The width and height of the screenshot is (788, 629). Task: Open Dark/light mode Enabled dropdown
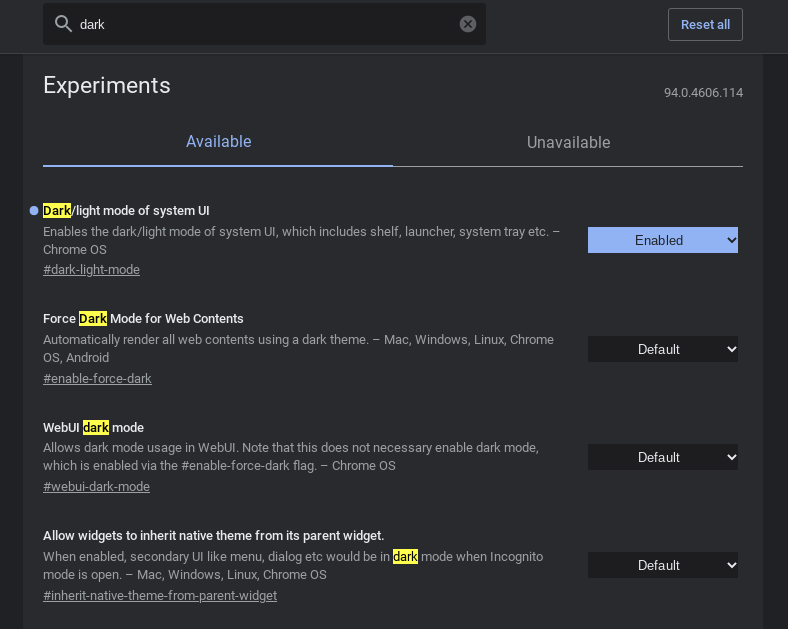coord(663,240)
